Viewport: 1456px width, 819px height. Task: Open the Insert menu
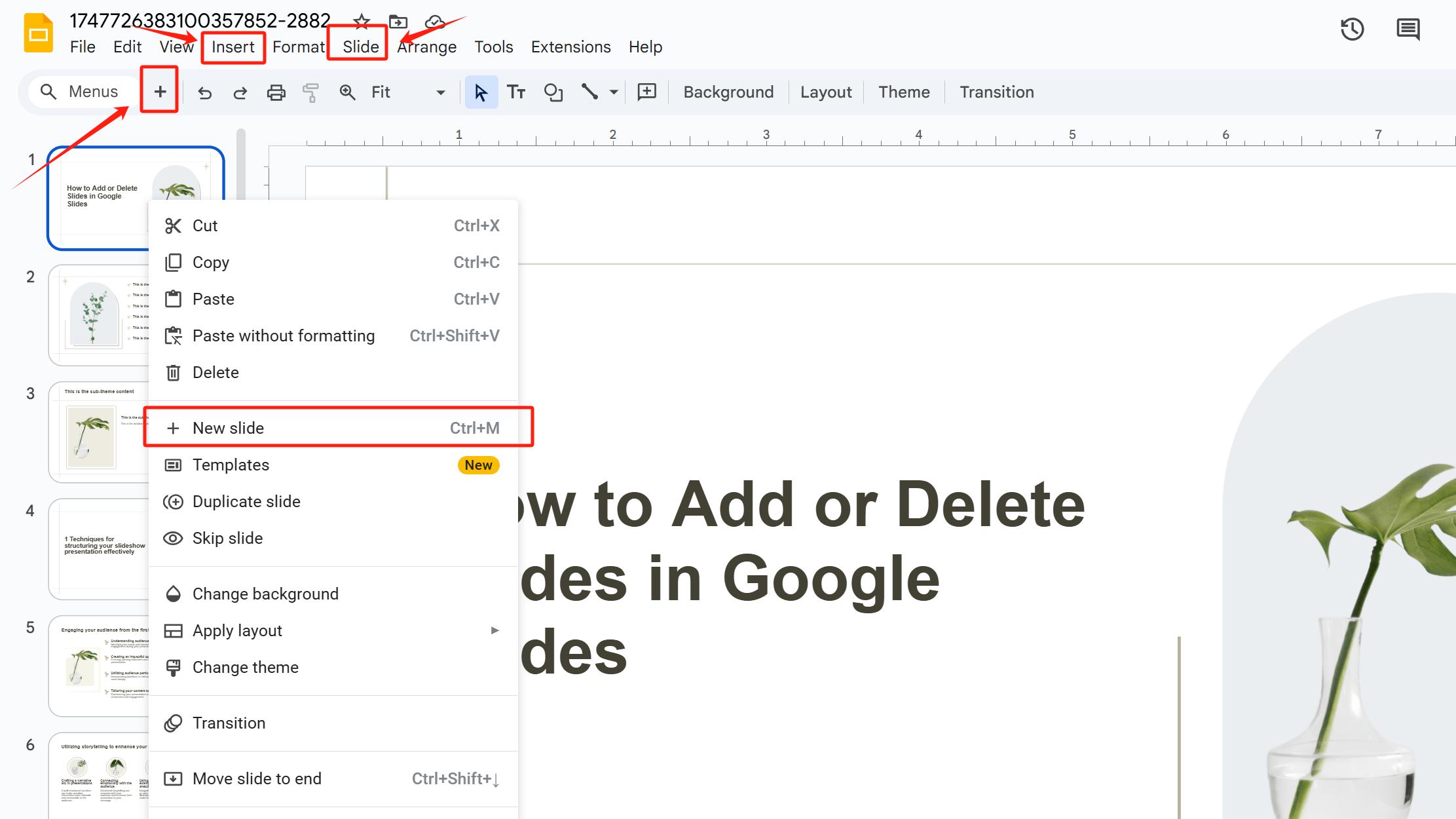(x=233, y=47)
